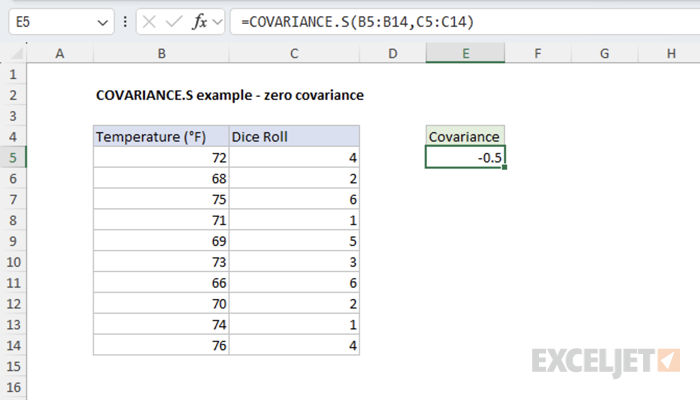Open the Insert Function fx icon
The height and width of the screenshot is (400, 700).
click(200, 22)
